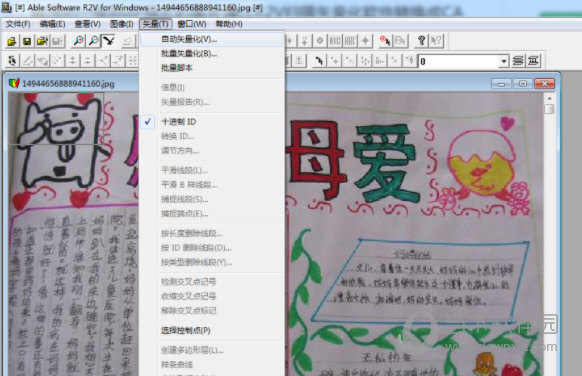582x376 pixels.
Task: Select the black arrow pointer tool
Action: (x=109, y=41)
